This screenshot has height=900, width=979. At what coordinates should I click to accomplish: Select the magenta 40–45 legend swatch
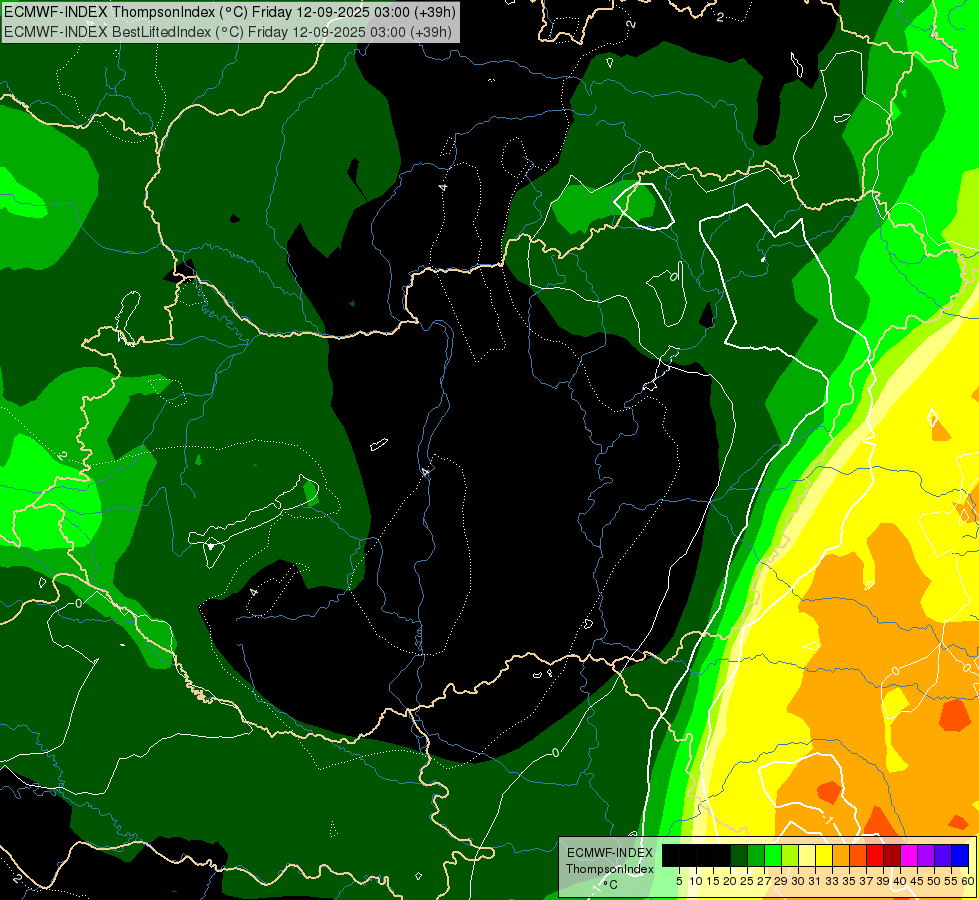(909, 855)
